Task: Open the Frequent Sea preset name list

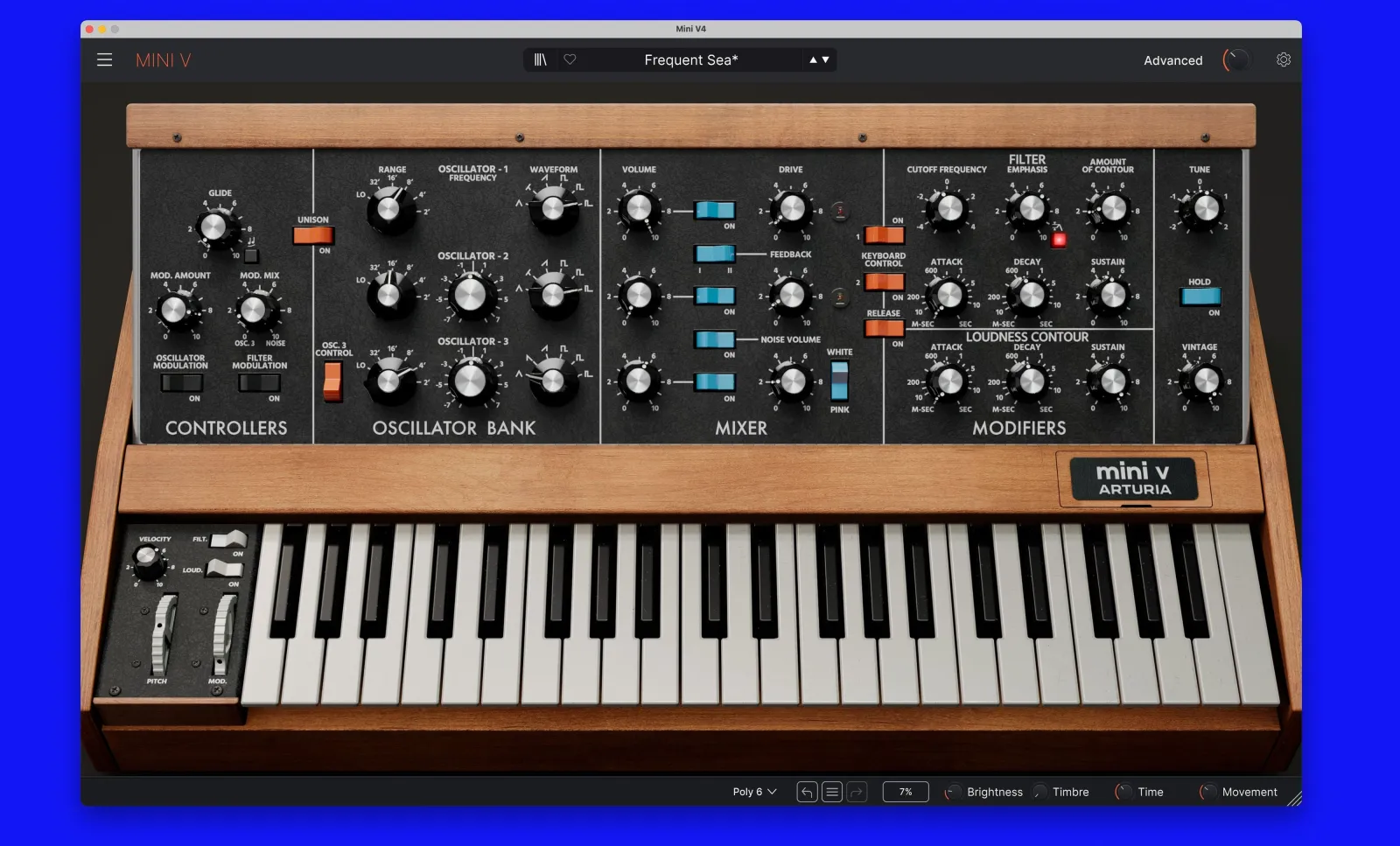Action: [x=690, y=59]
